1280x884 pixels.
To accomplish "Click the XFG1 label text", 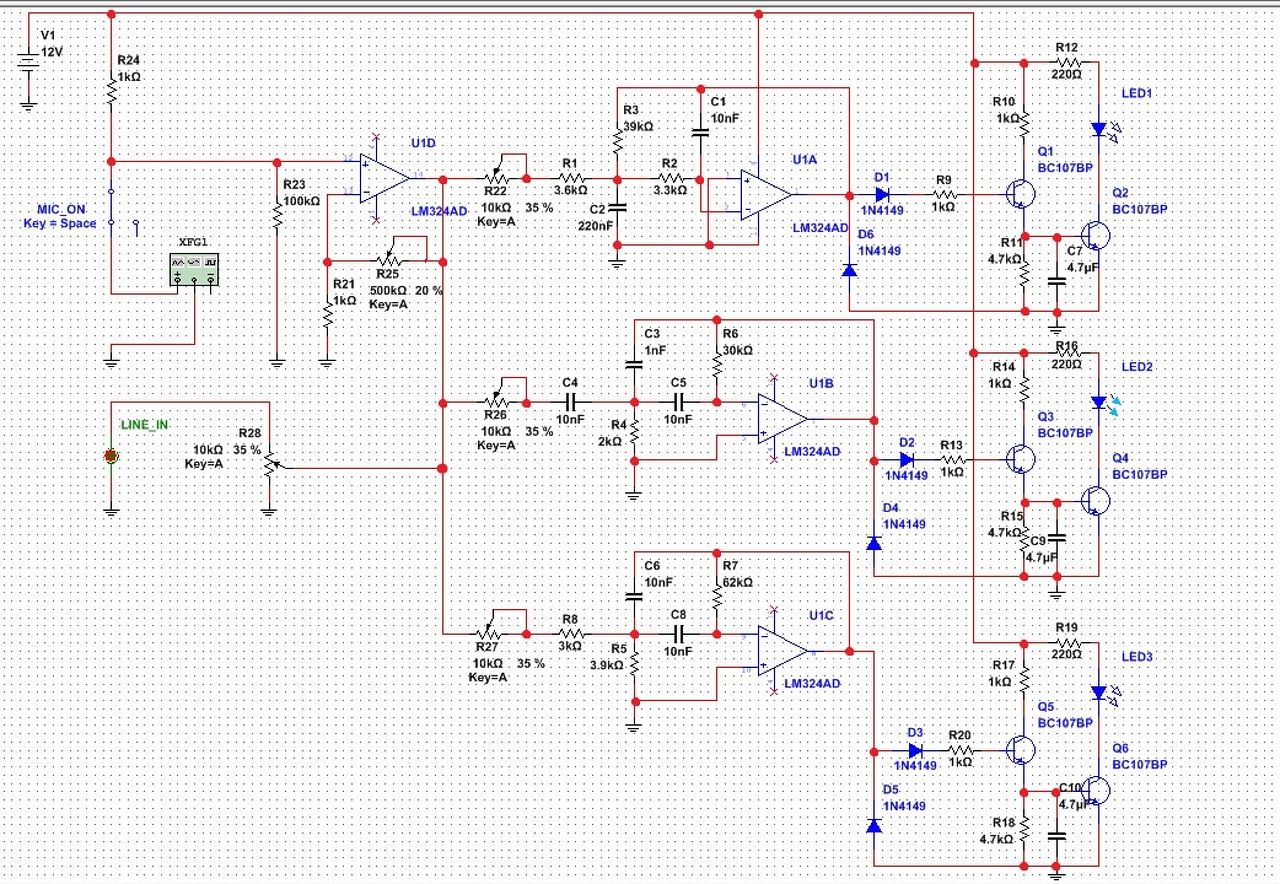I will 192,244.
